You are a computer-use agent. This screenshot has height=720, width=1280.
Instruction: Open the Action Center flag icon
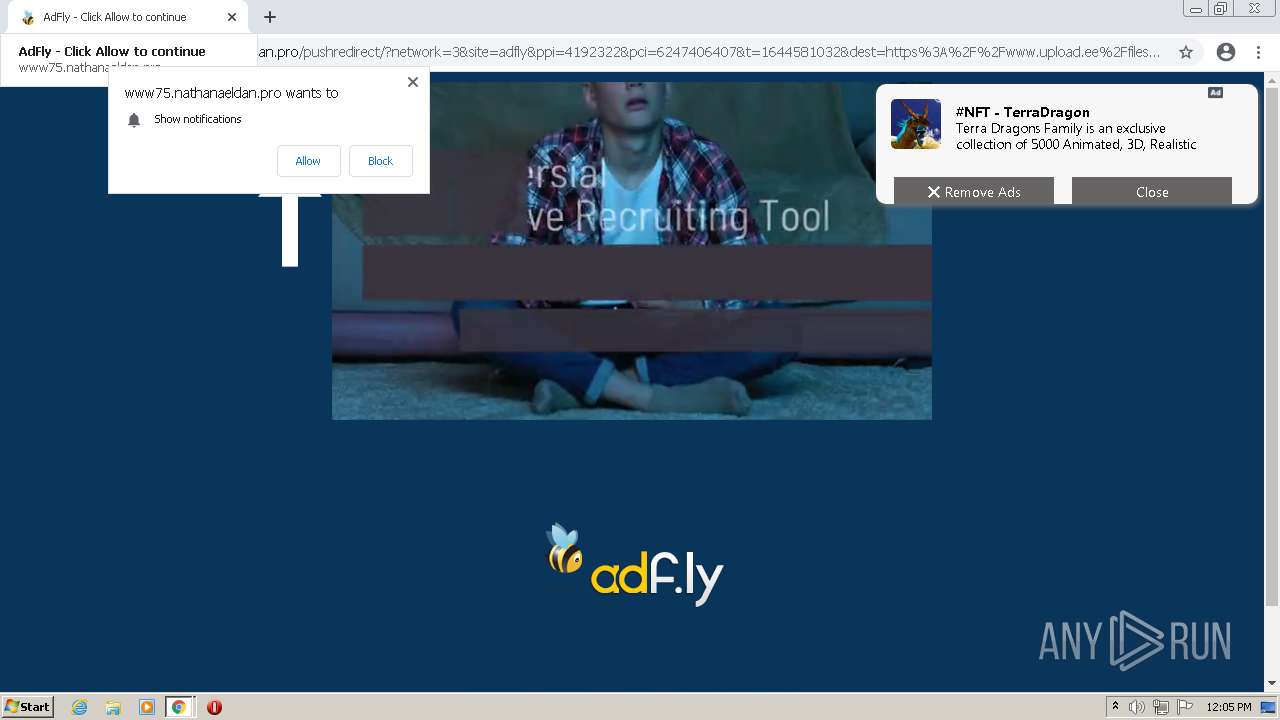[1185, 707]
